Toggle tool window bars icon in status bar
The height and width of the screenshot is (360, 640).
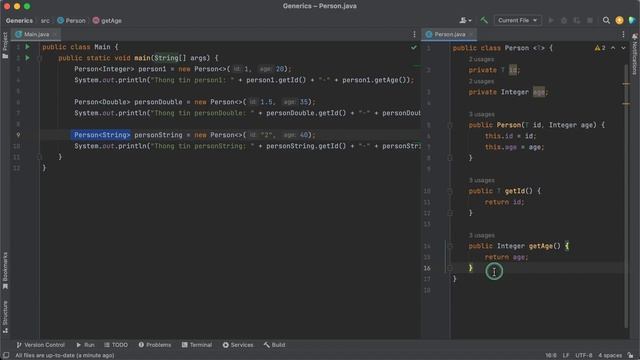[6, 356]
